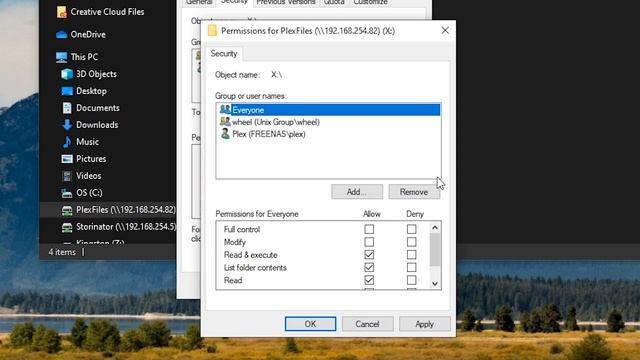
Task: Click the Videos label in navigation pane
Action: [x=89, y=176]
